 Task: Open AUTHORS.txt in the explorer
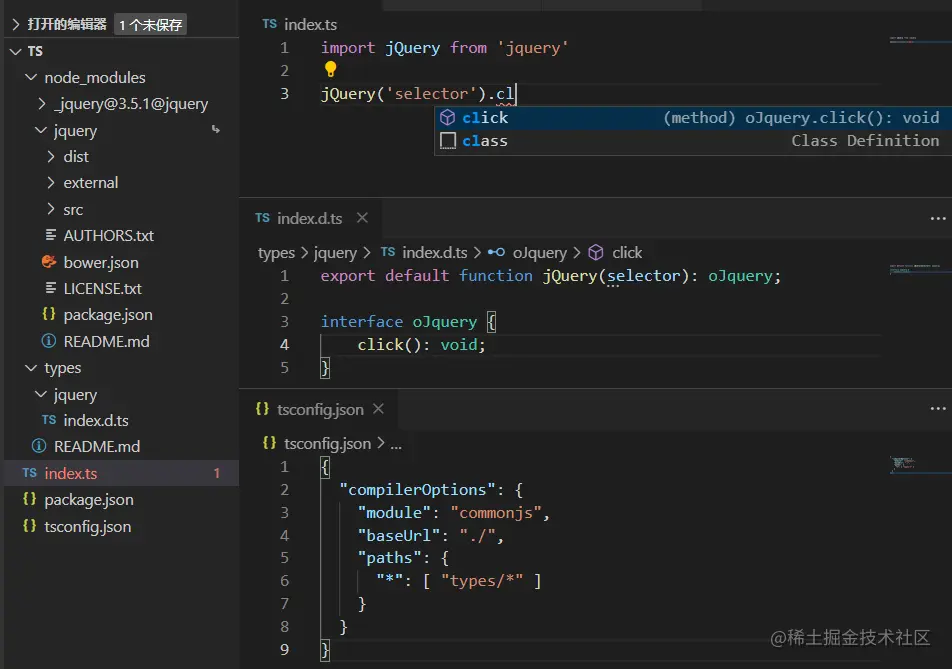point(109,236)
